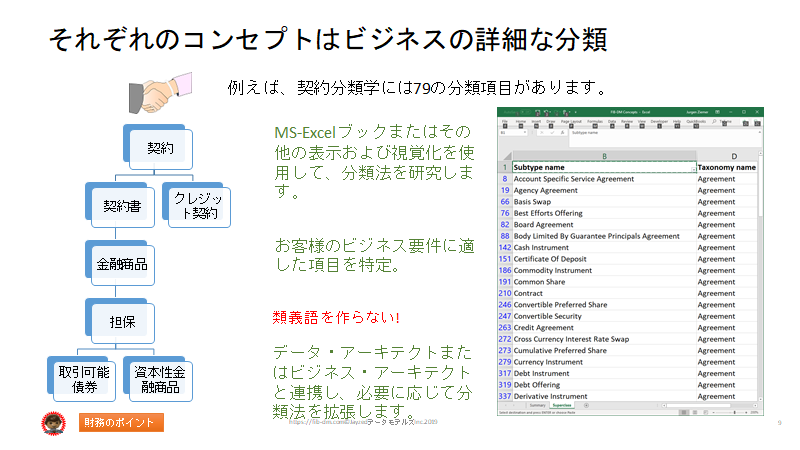800x450 pixels.
Task: Click the zoom in plus icon
Action: pyautogui.click(x=746, y=412)
